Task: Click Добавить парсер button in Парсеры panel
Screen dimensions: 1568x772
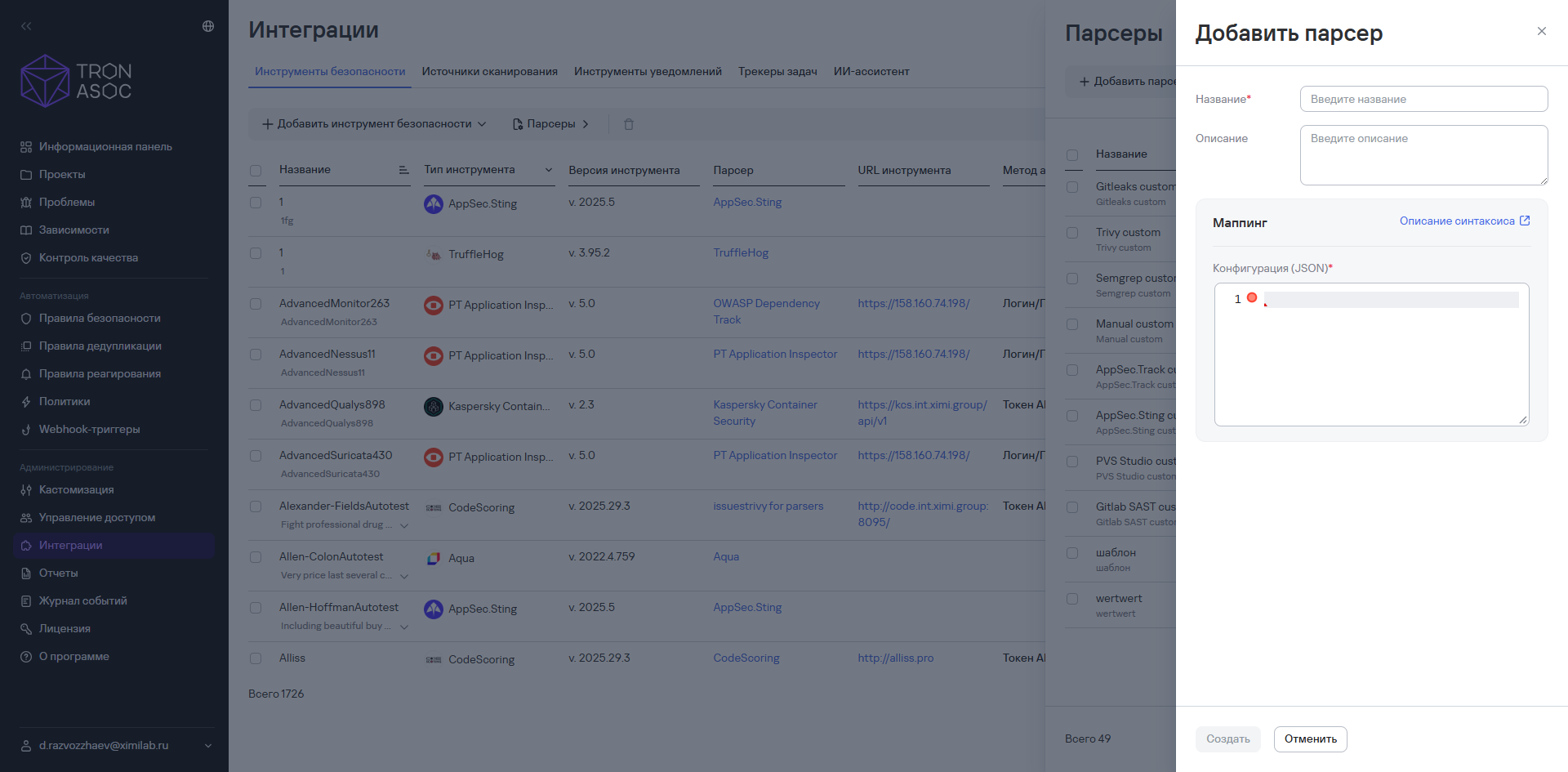Action: [1127, 82]
